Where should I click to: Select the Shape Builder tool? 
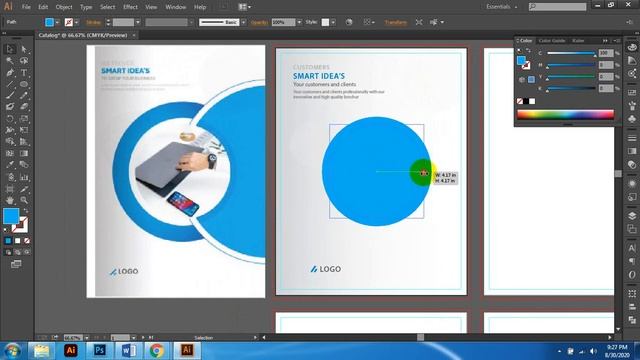(x=10, y=142)
